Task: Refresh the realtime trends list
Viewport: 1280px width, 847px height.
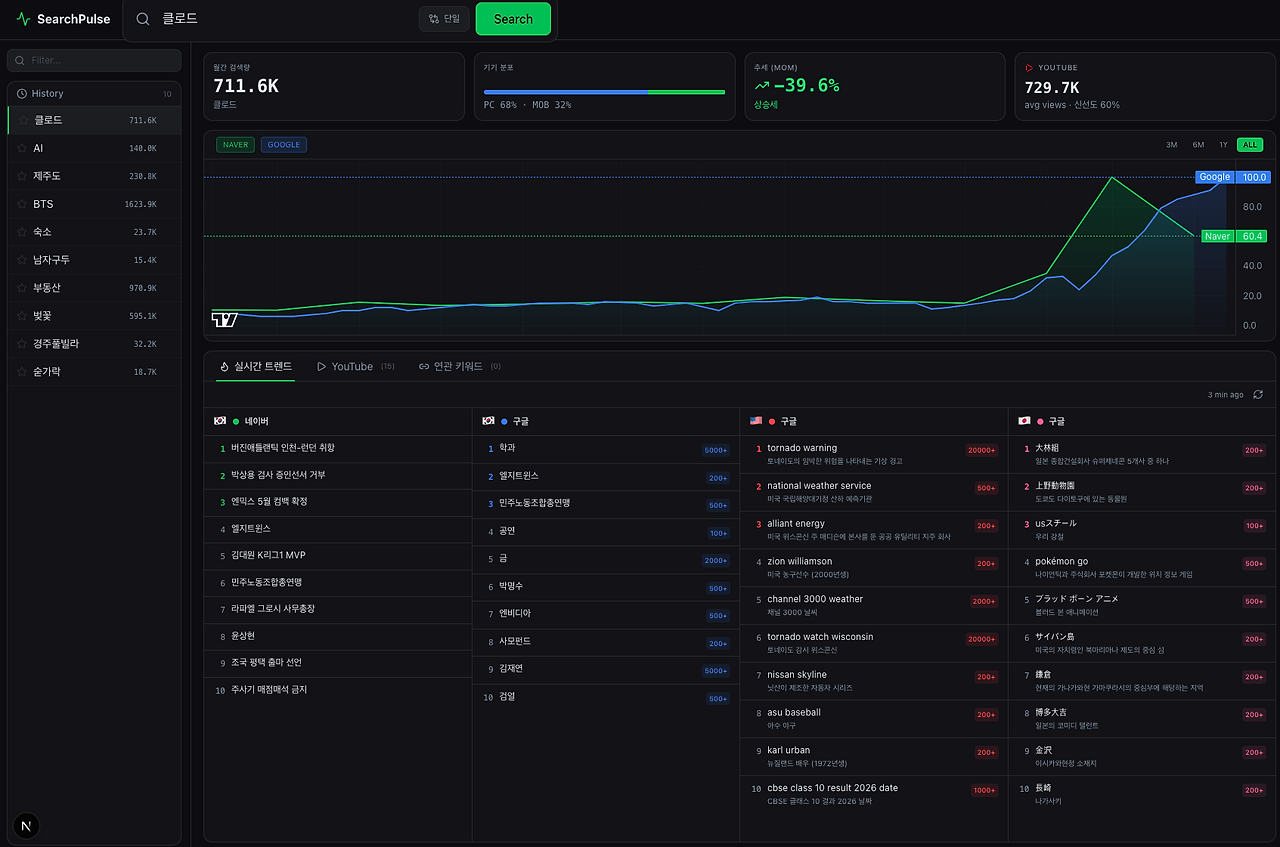Action: 1258,395
